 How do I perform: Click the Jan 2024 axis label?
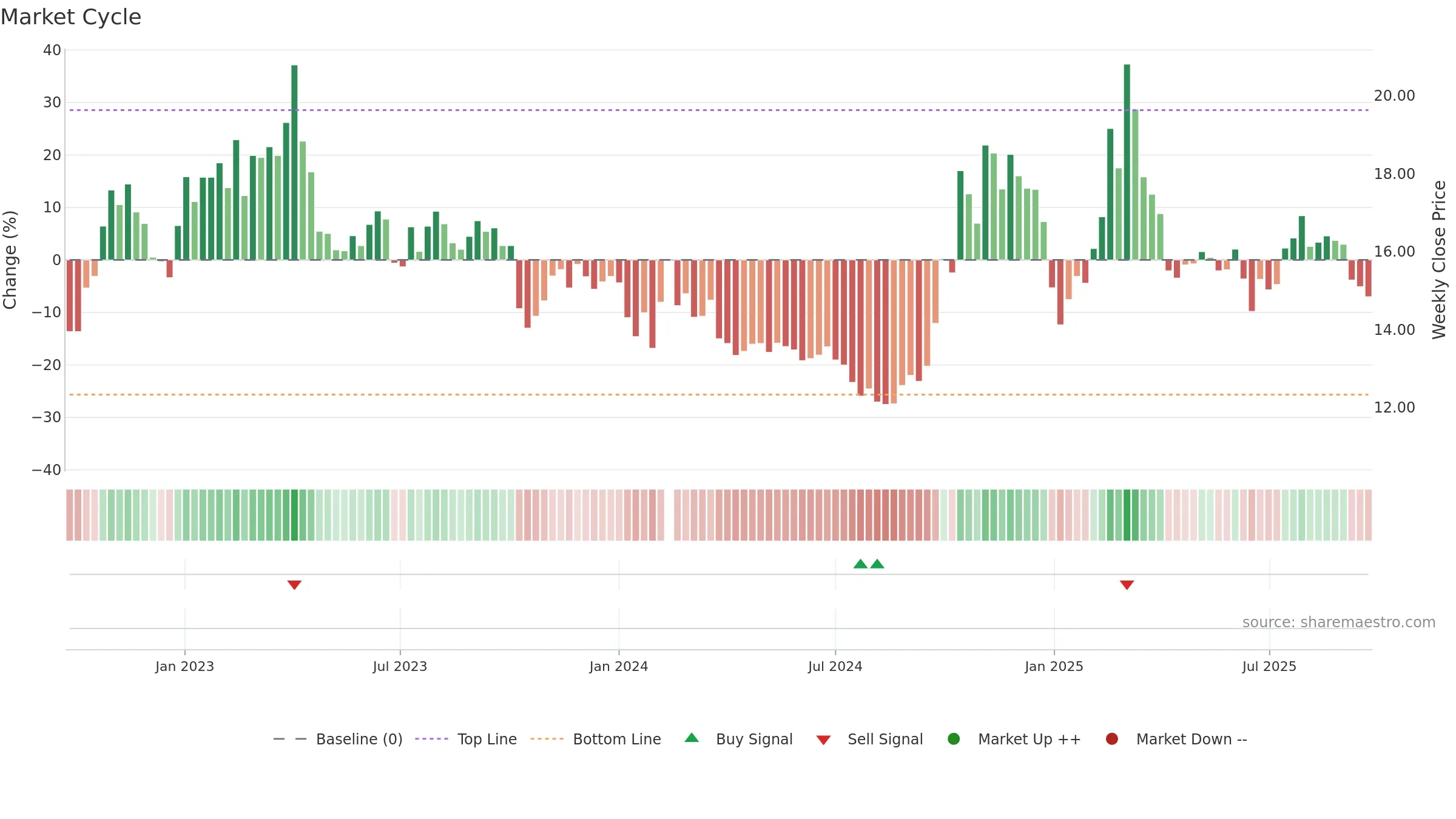[x=619, y=666]
